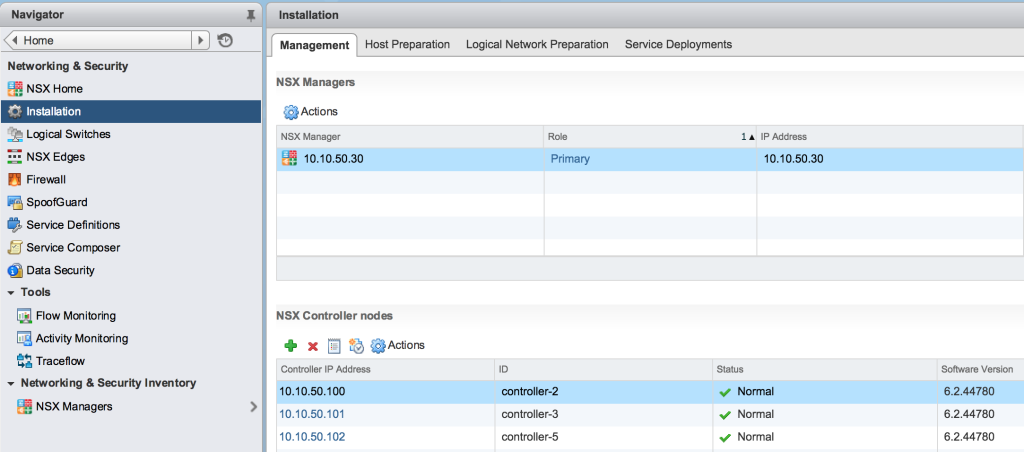The width and height of the screenshot is (1024, 452).
Task: Click the Traceflow icon
Action: point(25,361)
